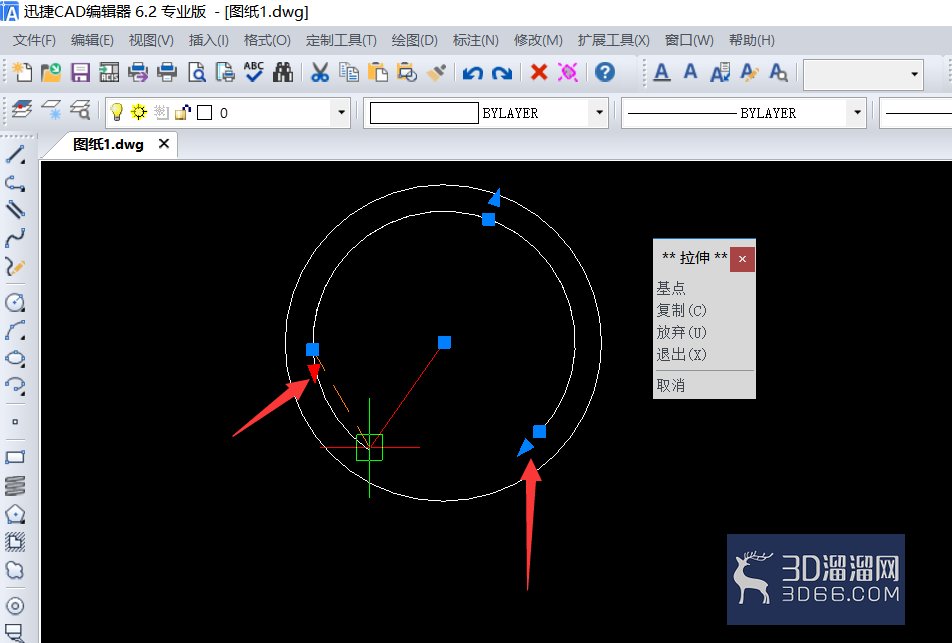Open the BYLAYER linetype dropdown

(x=857, y=112)
